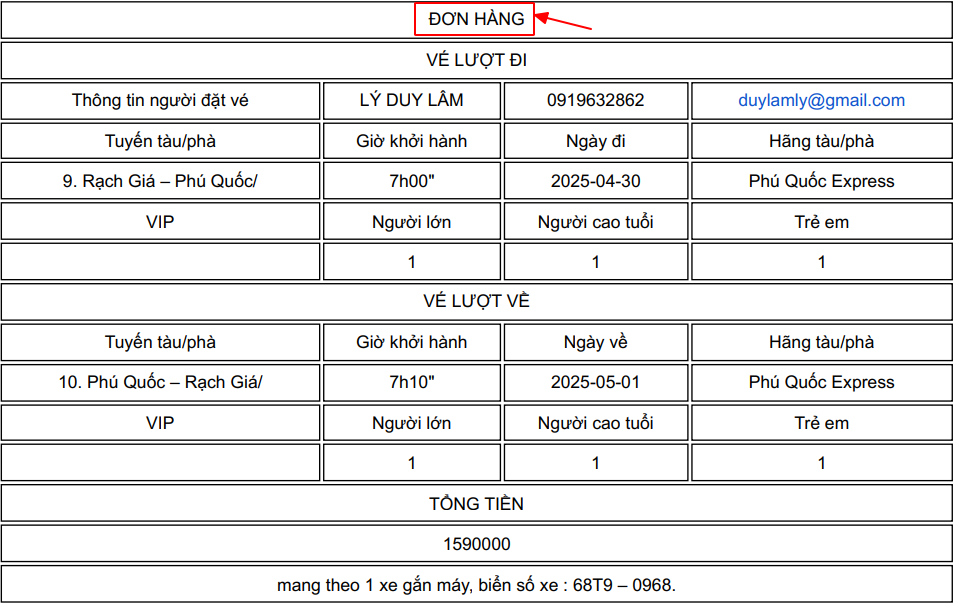Click Hãng tàu/phà header in the Ngày đi row
Screen dimensions: 954x604
tap(821, 141)
